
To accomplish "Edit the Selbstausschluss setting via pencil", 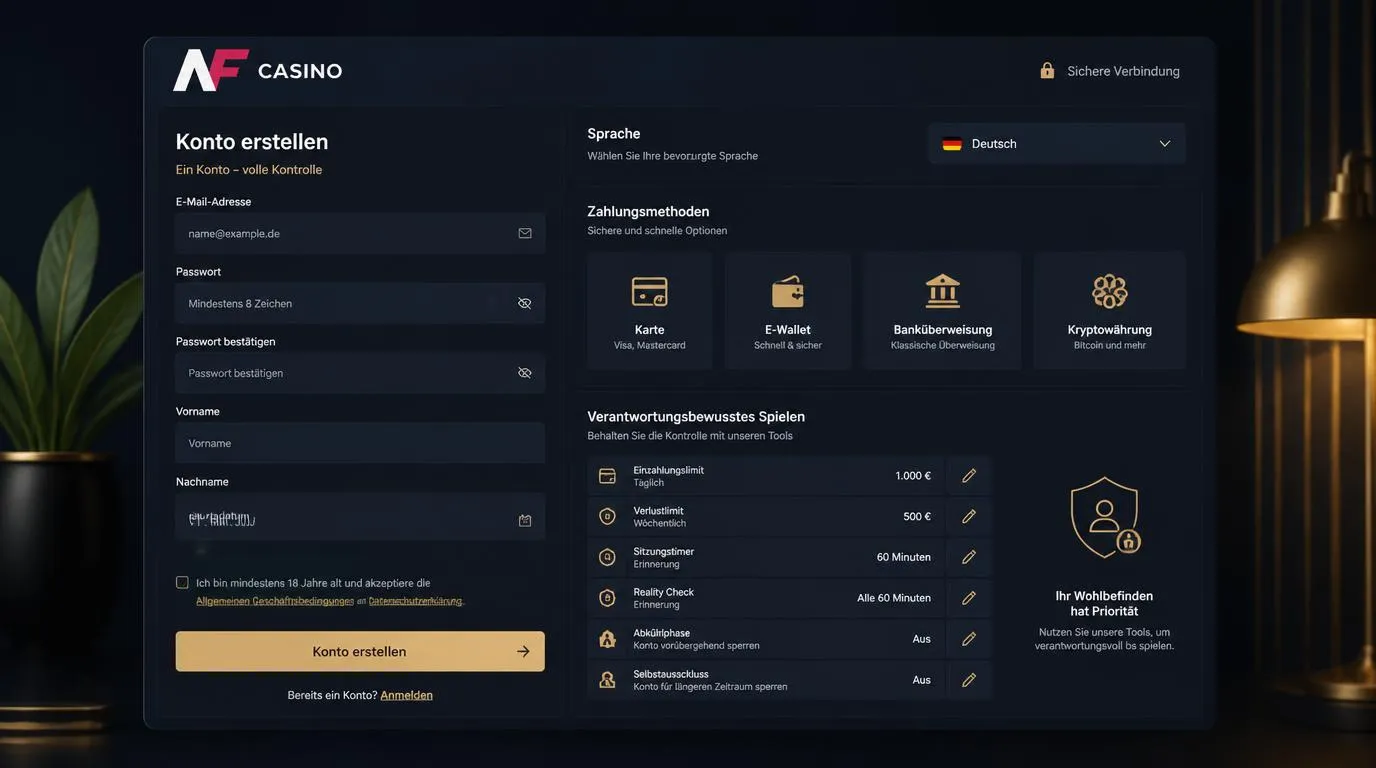I will click(969, 680).
